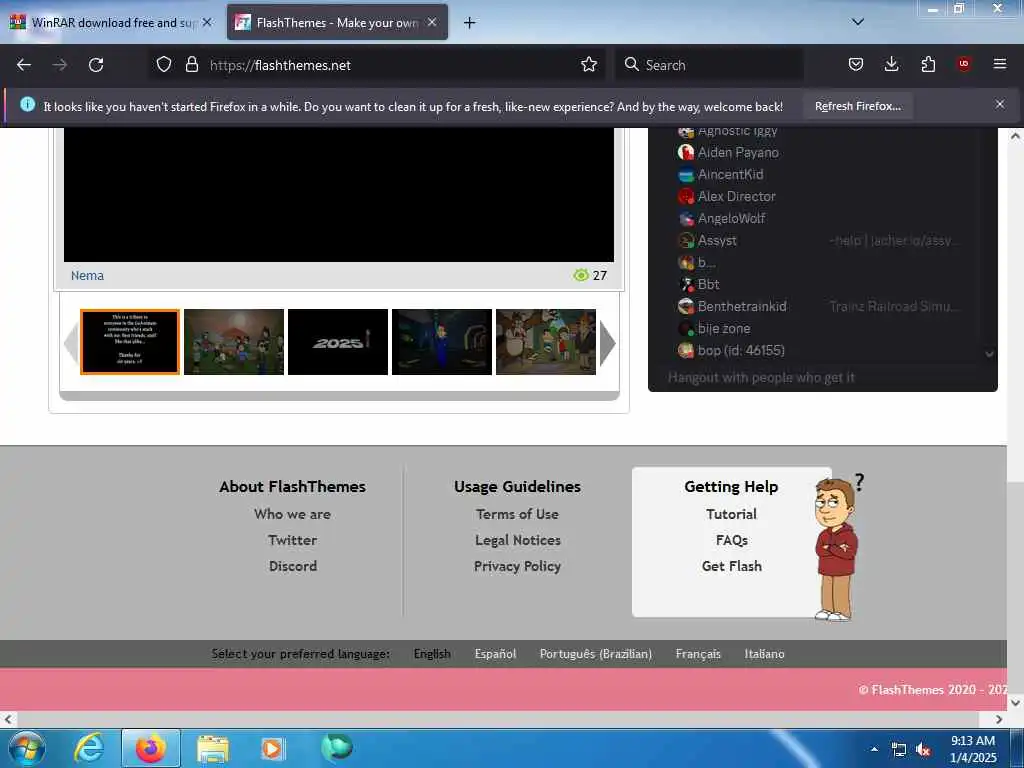
Task: Open a new tab with the plus button
Action: coord(470,23)
